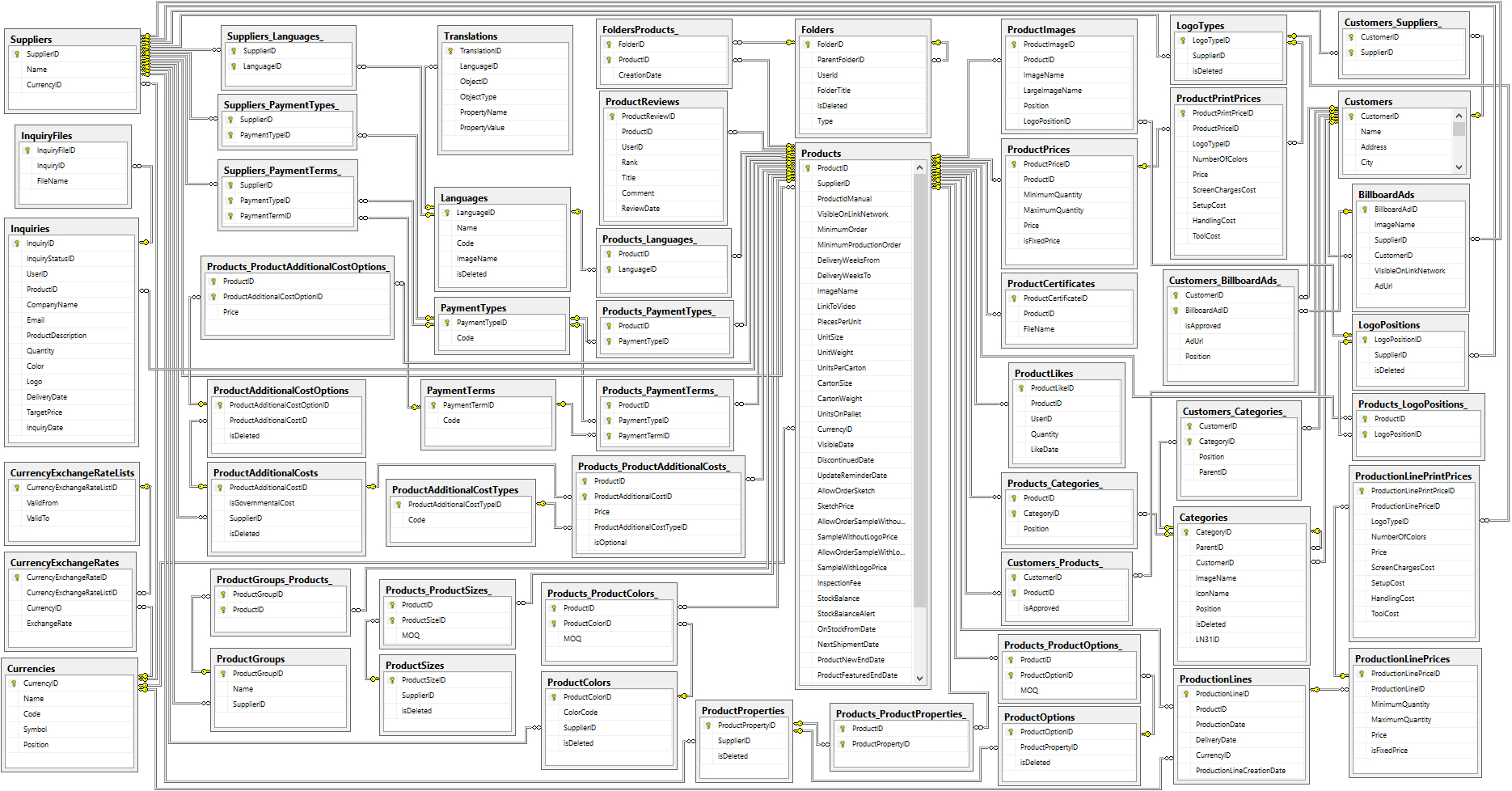Click the key icon next to PaymentTermID in PaymentTerms

tap(433, 405)
